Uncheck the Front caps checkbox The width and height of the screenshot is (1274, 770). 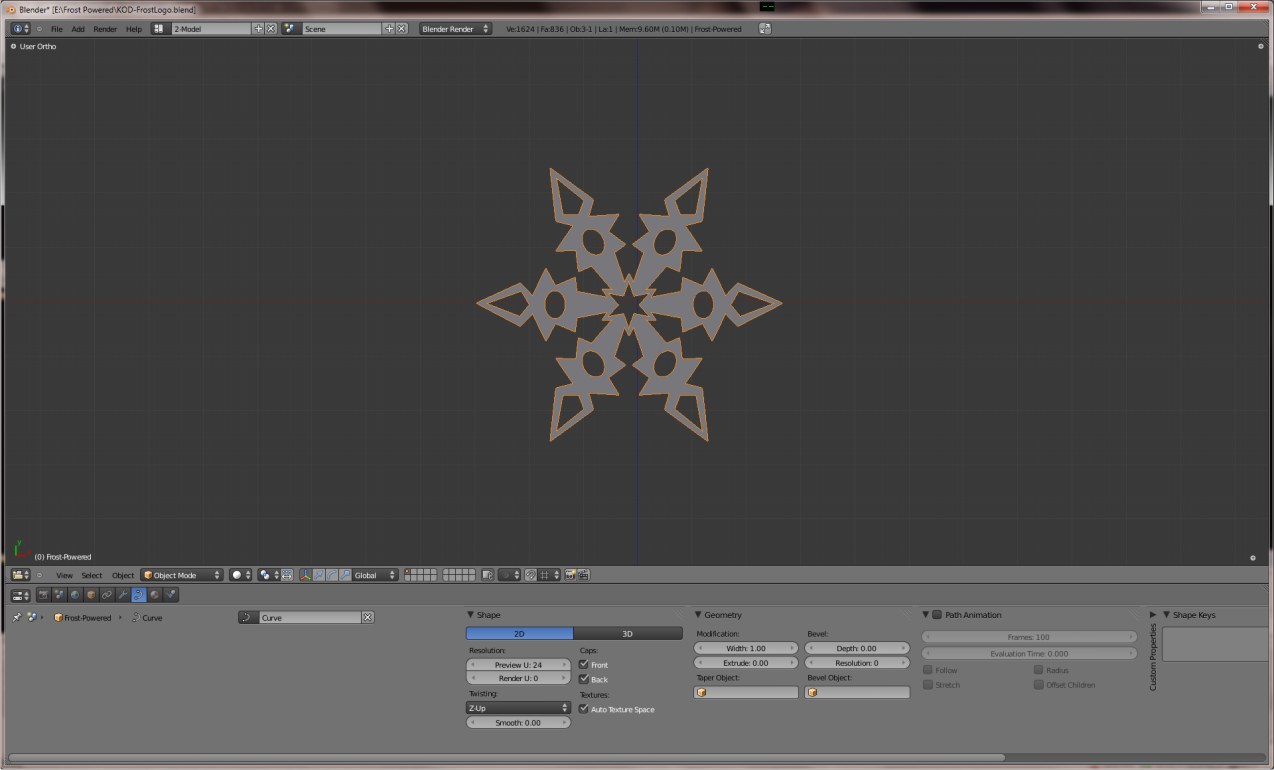click(584, 665)
